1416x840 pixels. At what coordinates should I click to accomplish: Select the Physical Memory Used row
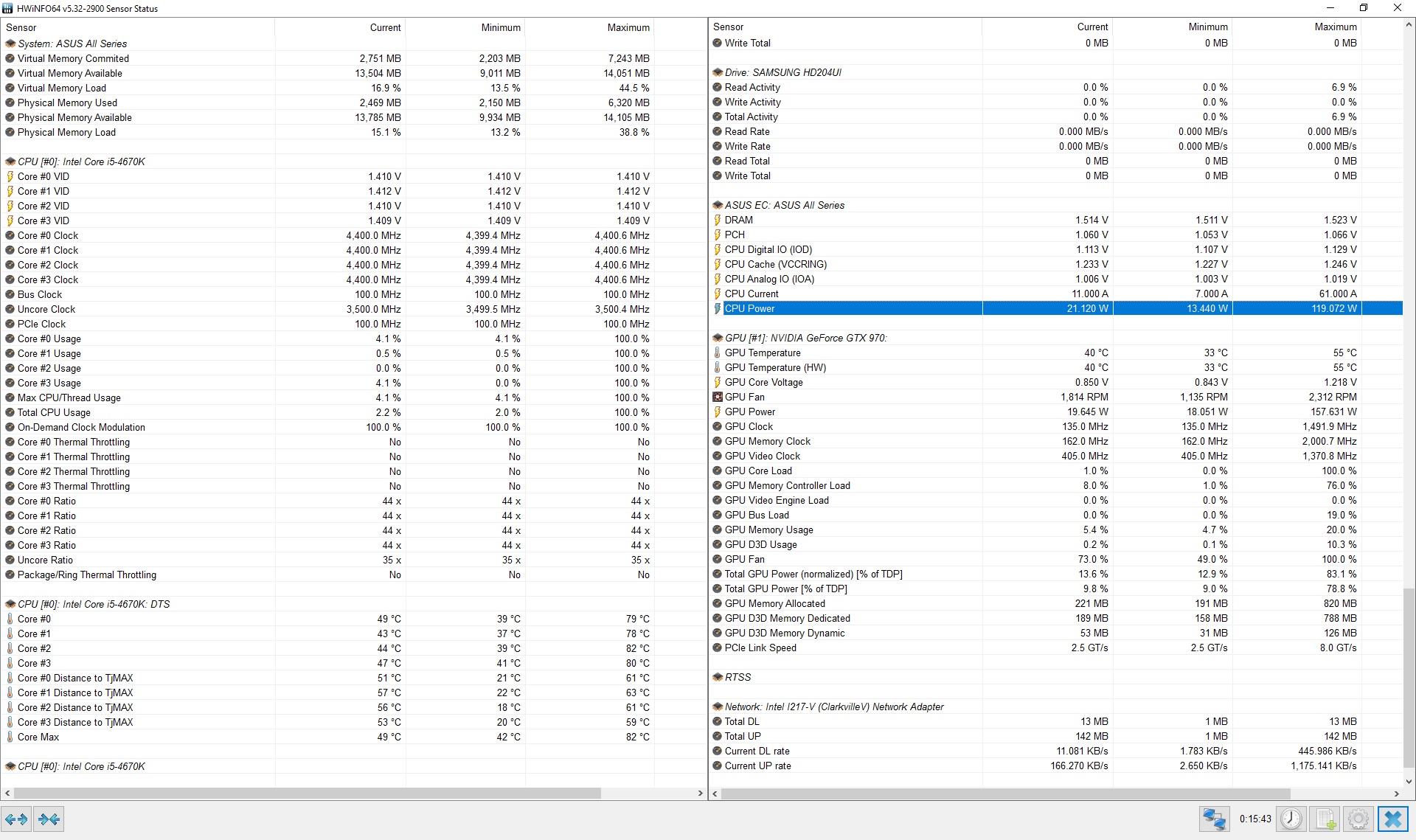354,103
